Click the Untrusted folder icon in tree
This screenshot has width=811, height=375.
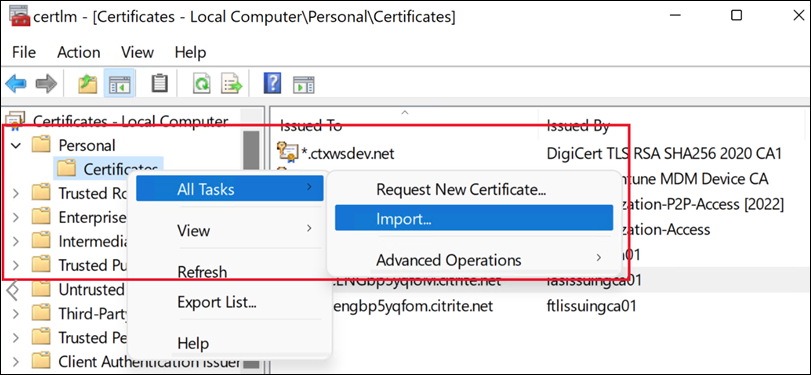click(x=41, y=289)
